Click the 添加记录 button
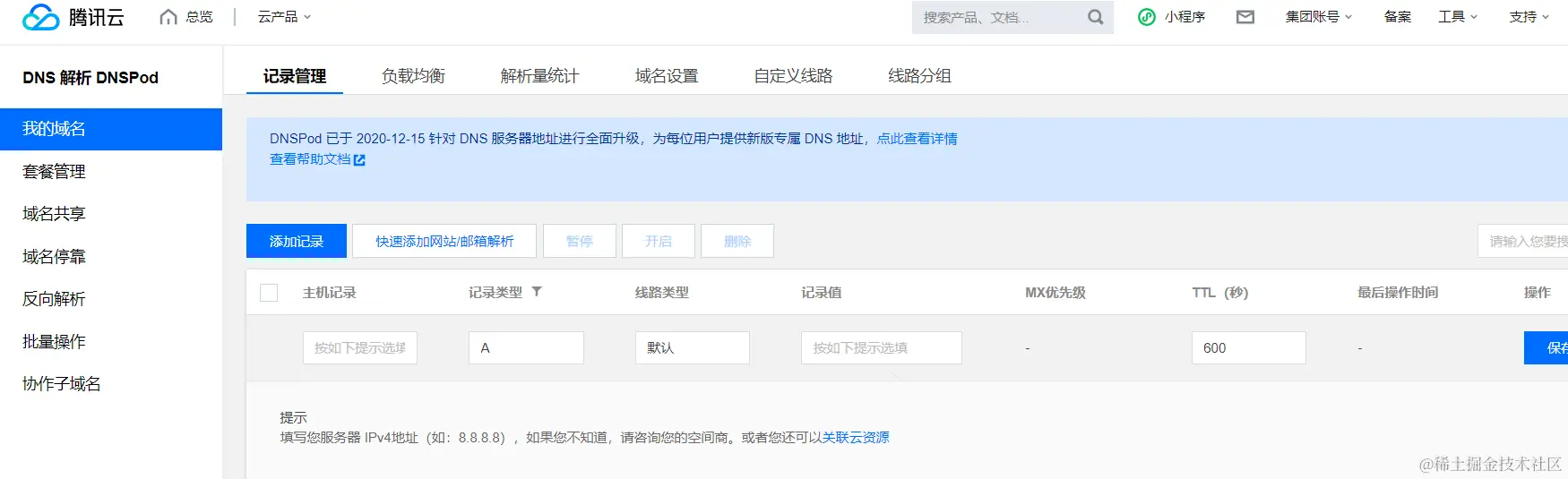 (x=297, y=241)
